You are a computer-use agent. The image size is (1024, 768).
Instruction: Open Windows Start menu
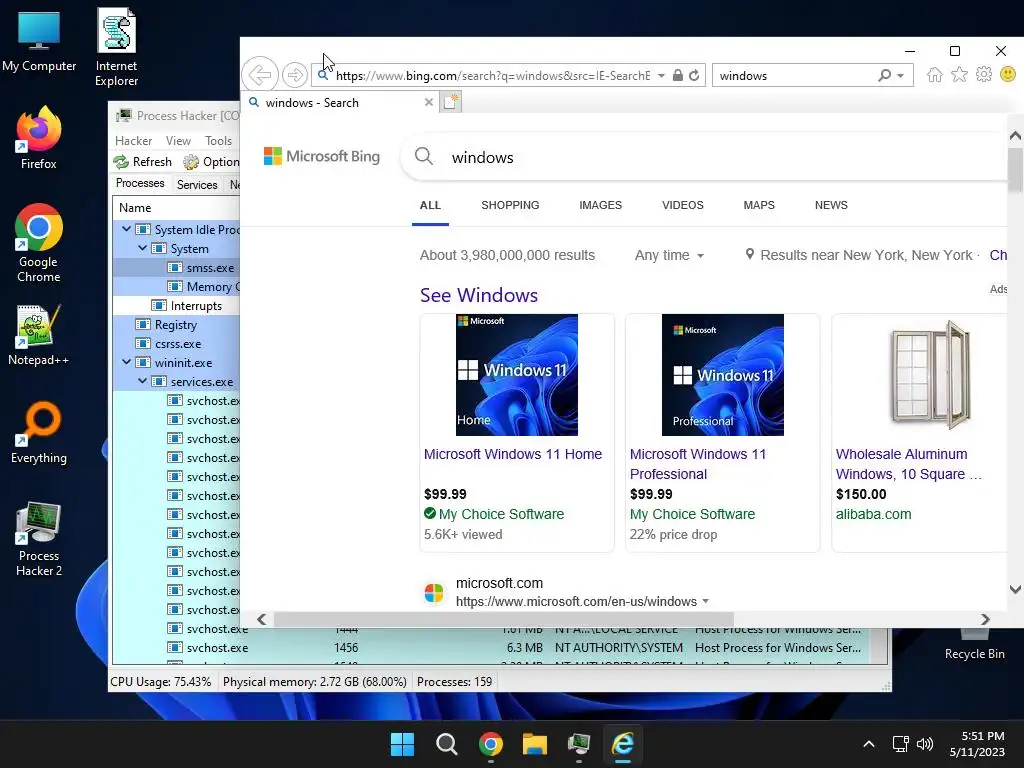point(402,744)
